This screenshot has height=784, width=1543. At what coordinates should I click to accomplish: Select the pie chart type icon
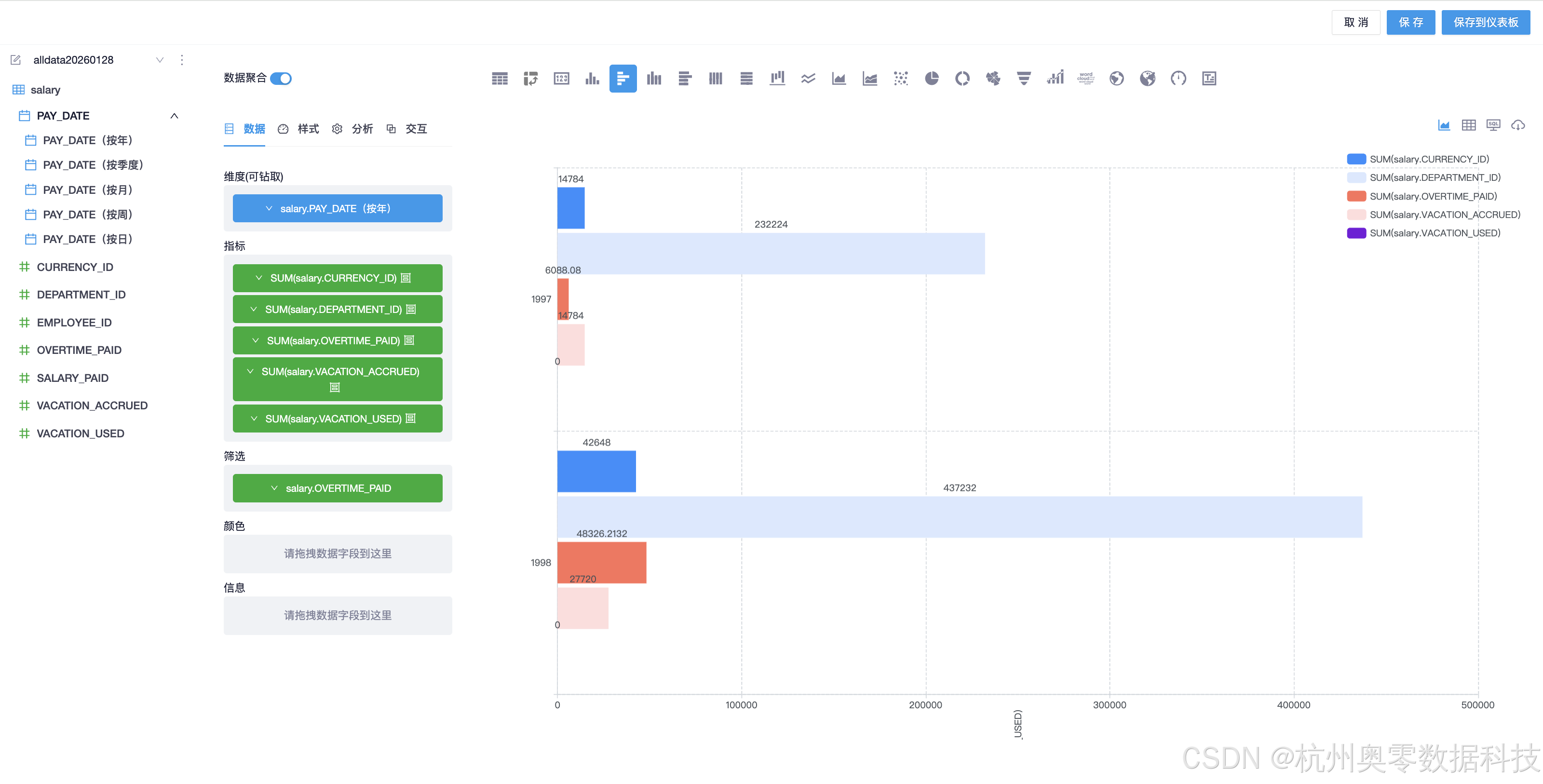pyautogui.click(x=932, y=79)
